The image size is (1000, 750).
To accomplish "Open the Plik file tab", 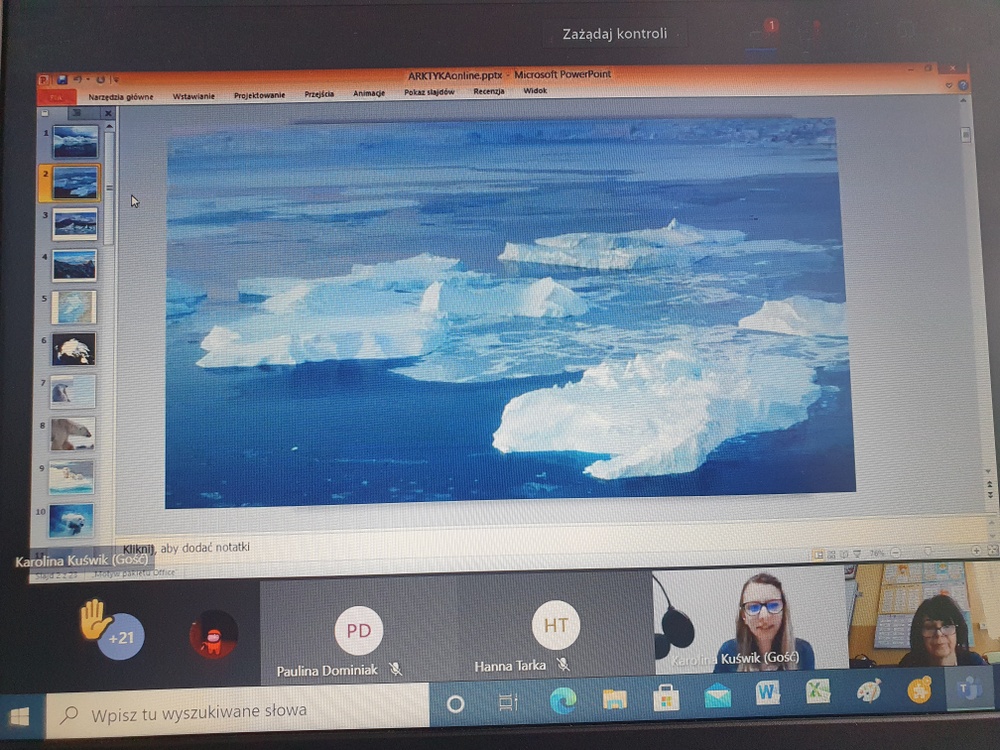I will 57,98.
